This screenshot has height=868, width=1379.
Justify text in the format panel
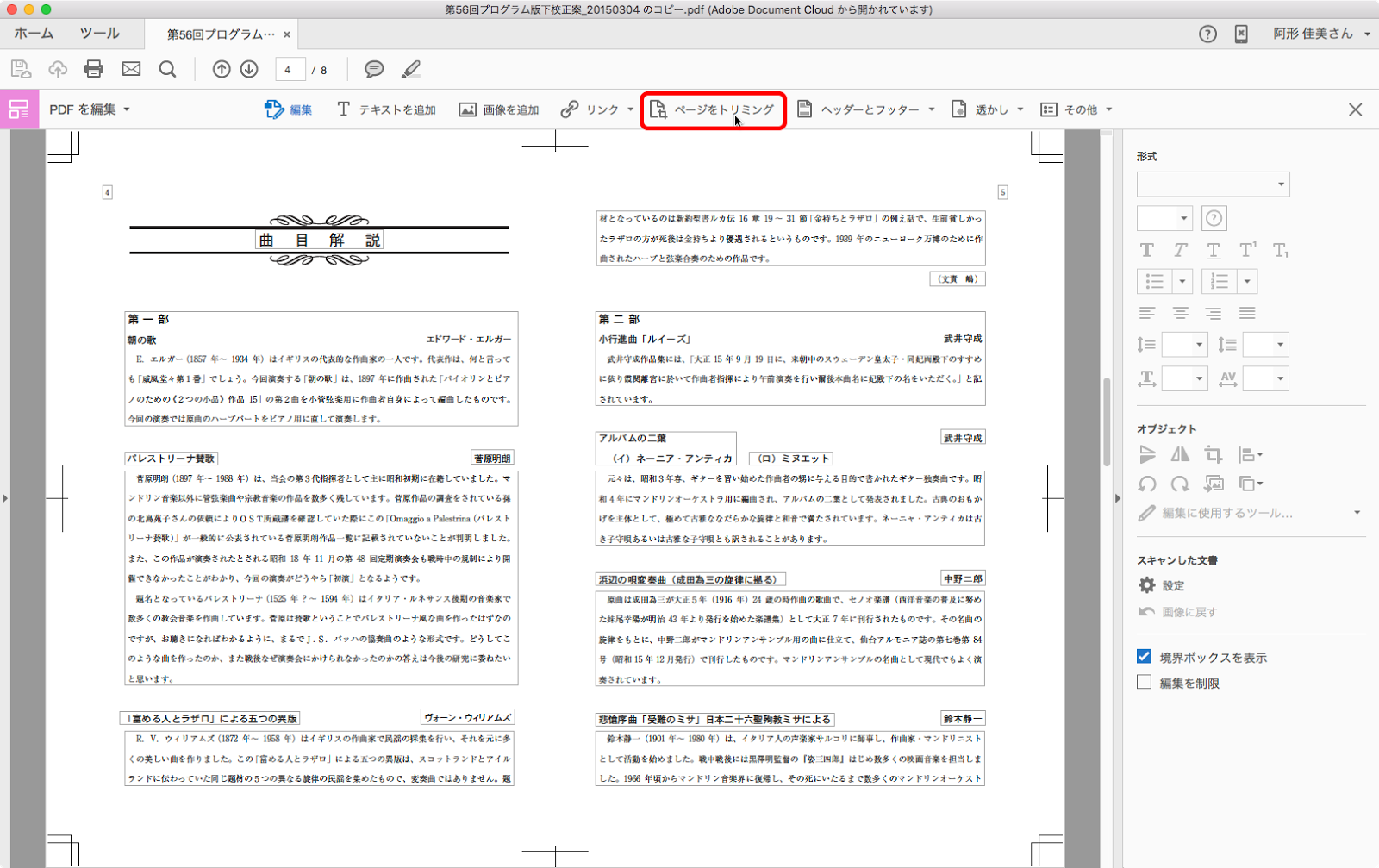point(1247,313)
